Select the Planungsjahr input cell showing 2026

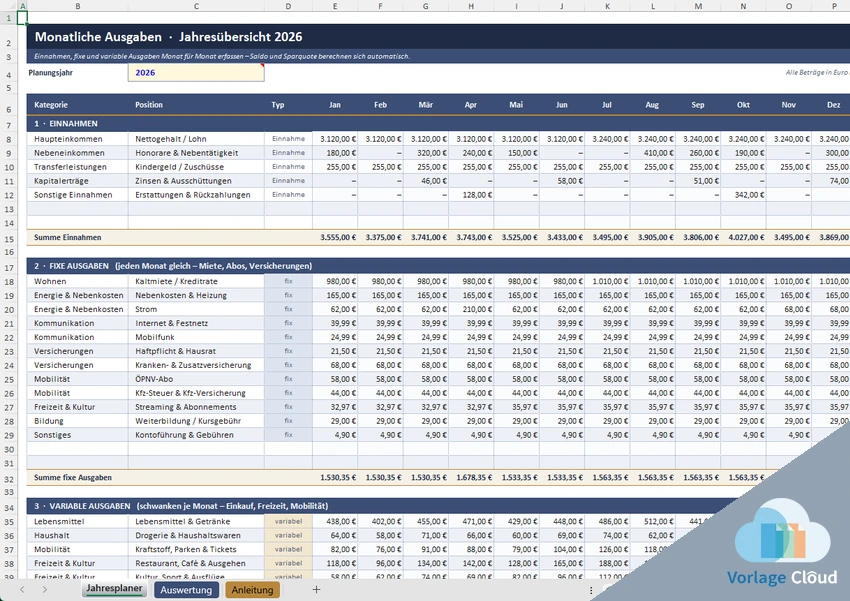[x=196, y=73]
